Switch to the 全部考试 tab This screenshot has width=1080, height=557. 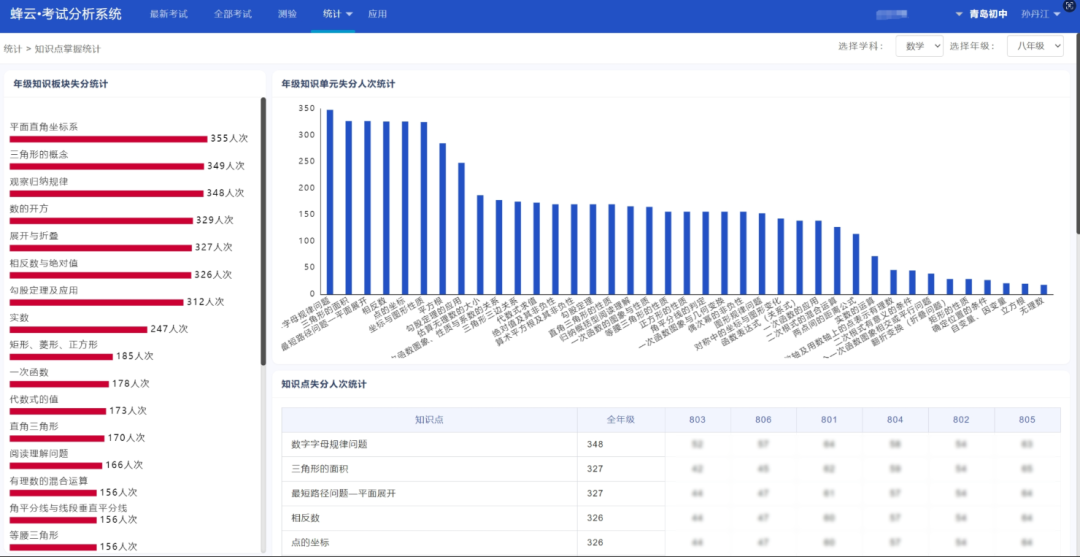coord(233,14)
